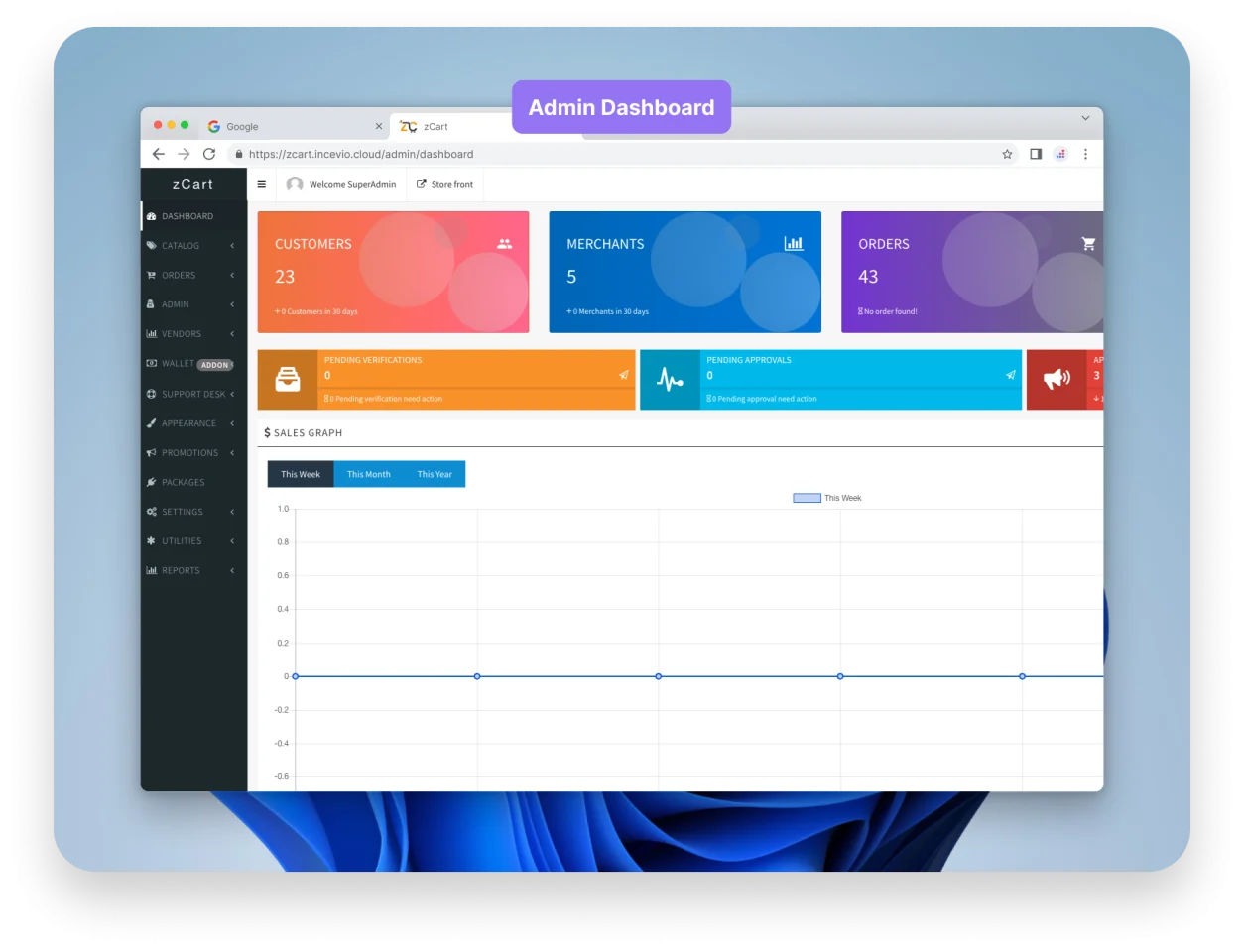The width and height of the screenshot is (1244, 952).
Task: Click the inbox icon on Pending Verifications
Action: 288,380
